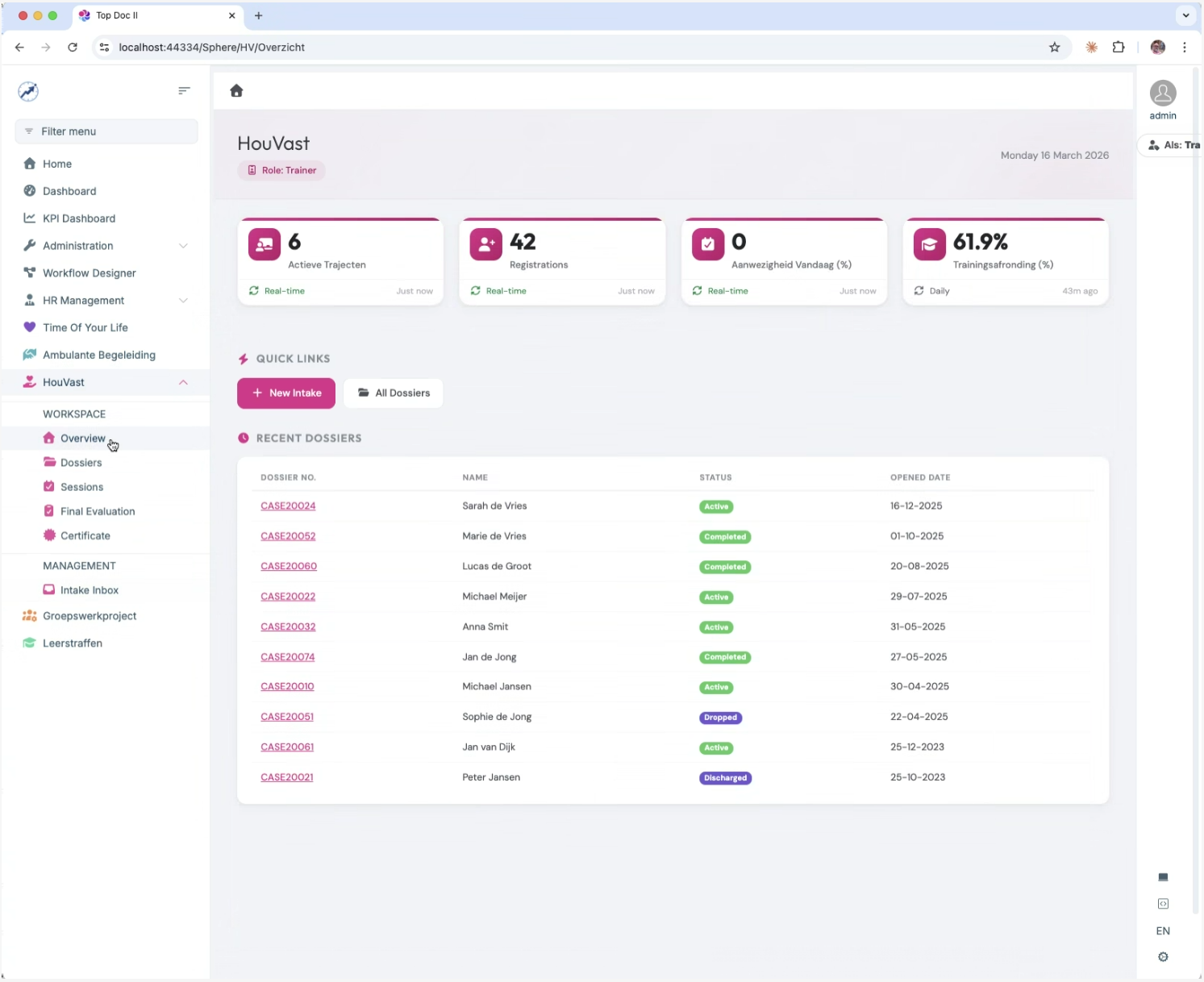Screen dimensions: 1204x982
Task: Click the Trainingsafronding graduation cap icon
Action: point(929,245)
